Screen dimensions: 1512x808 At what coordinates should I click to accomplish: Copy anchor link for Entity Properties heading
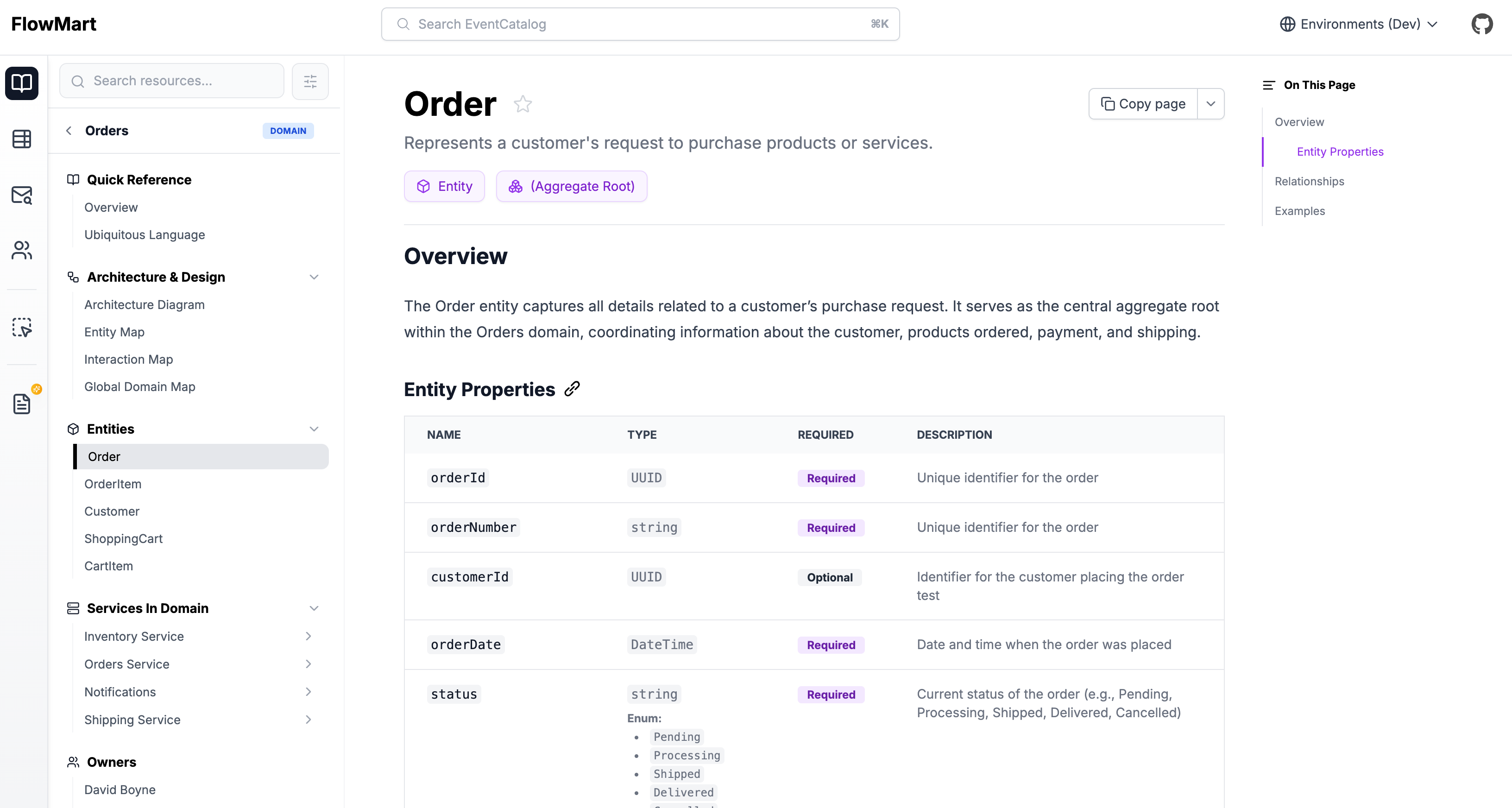click(572, 389)
